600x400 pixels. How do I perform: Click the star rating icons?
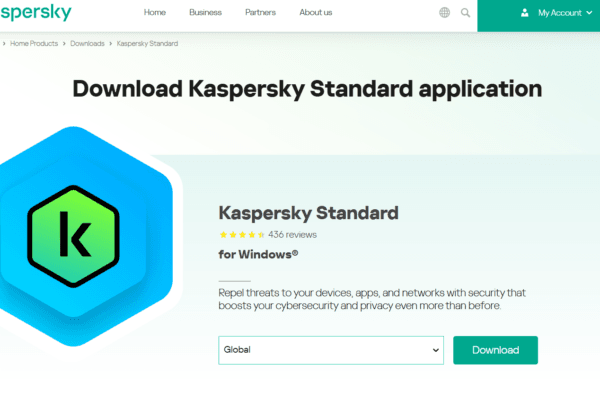(241, 235)
